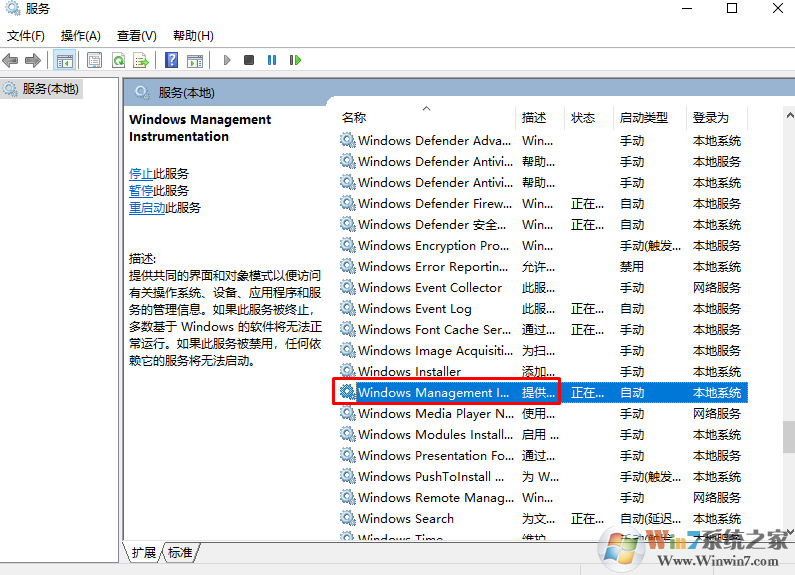This screenshot has width=795, height=575.
Task: Click the 暂停 service link
Action: tap(141, 191)
